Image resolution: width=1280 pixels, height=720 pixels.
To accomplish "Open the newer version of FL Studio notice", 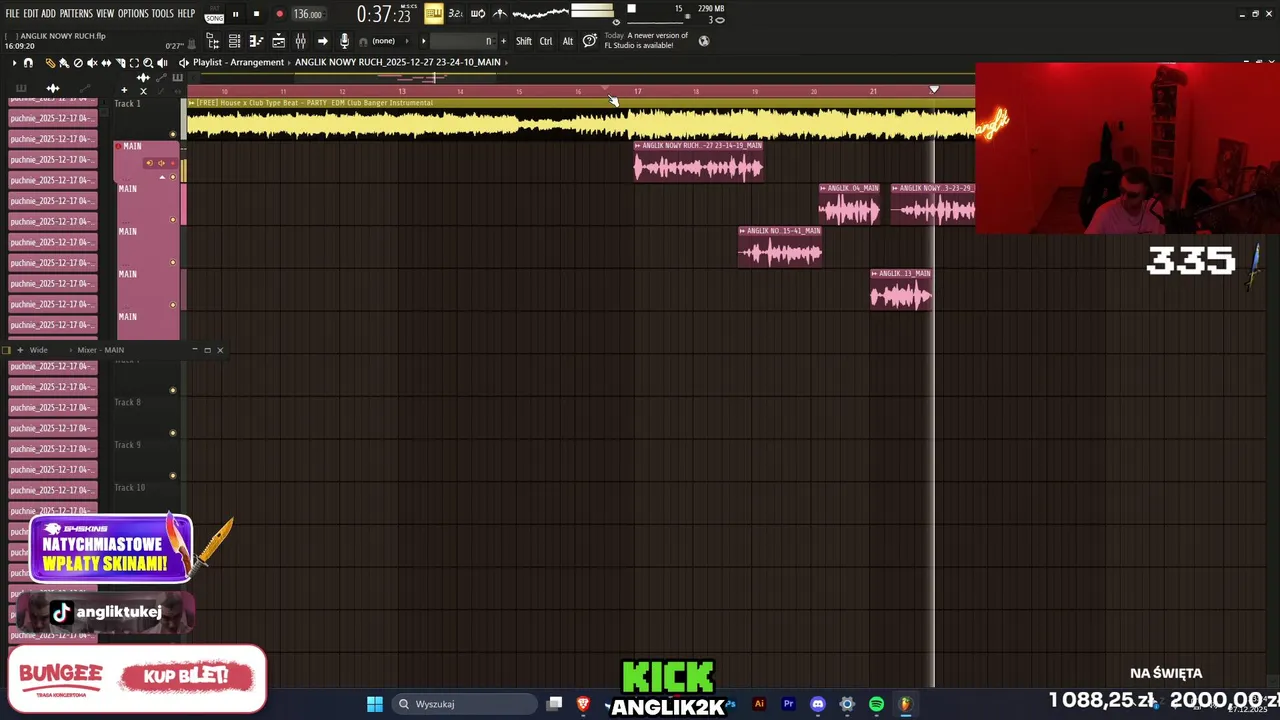I will coord(646,41).
